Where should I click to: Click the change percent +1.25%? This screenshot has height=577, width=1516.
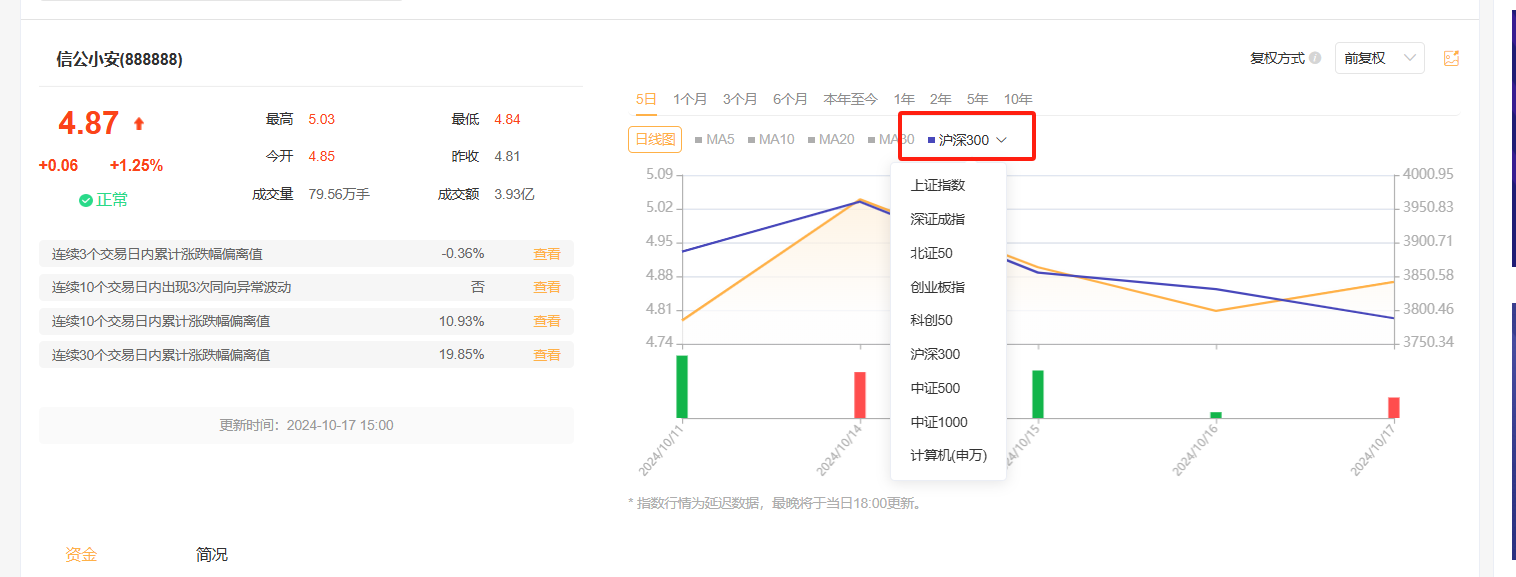click(x=136, y=165)
